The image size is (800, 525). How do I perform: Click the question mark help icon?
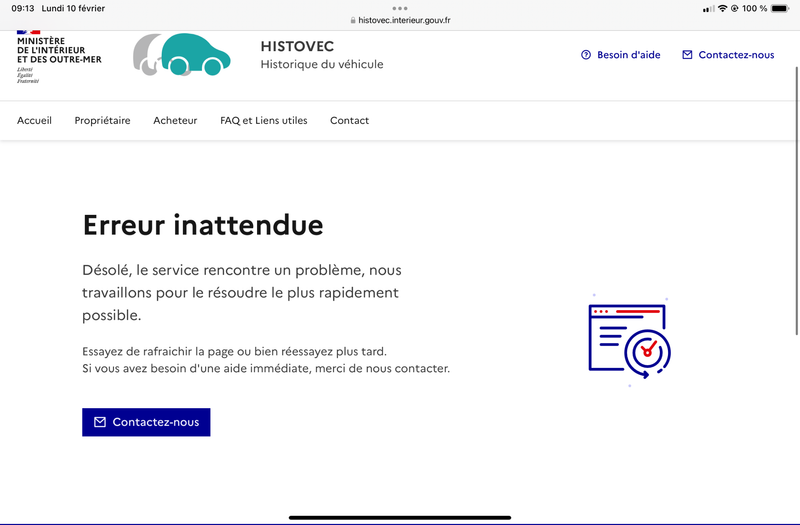pyautogui.click(x=586, y=55)
